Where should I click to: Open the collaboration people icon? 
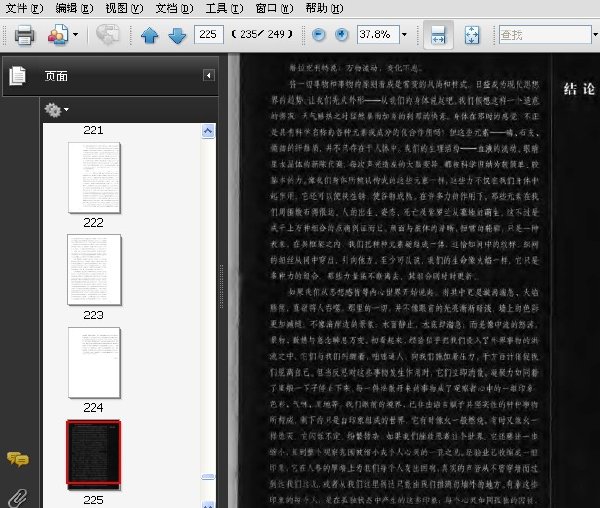(58, 34)
